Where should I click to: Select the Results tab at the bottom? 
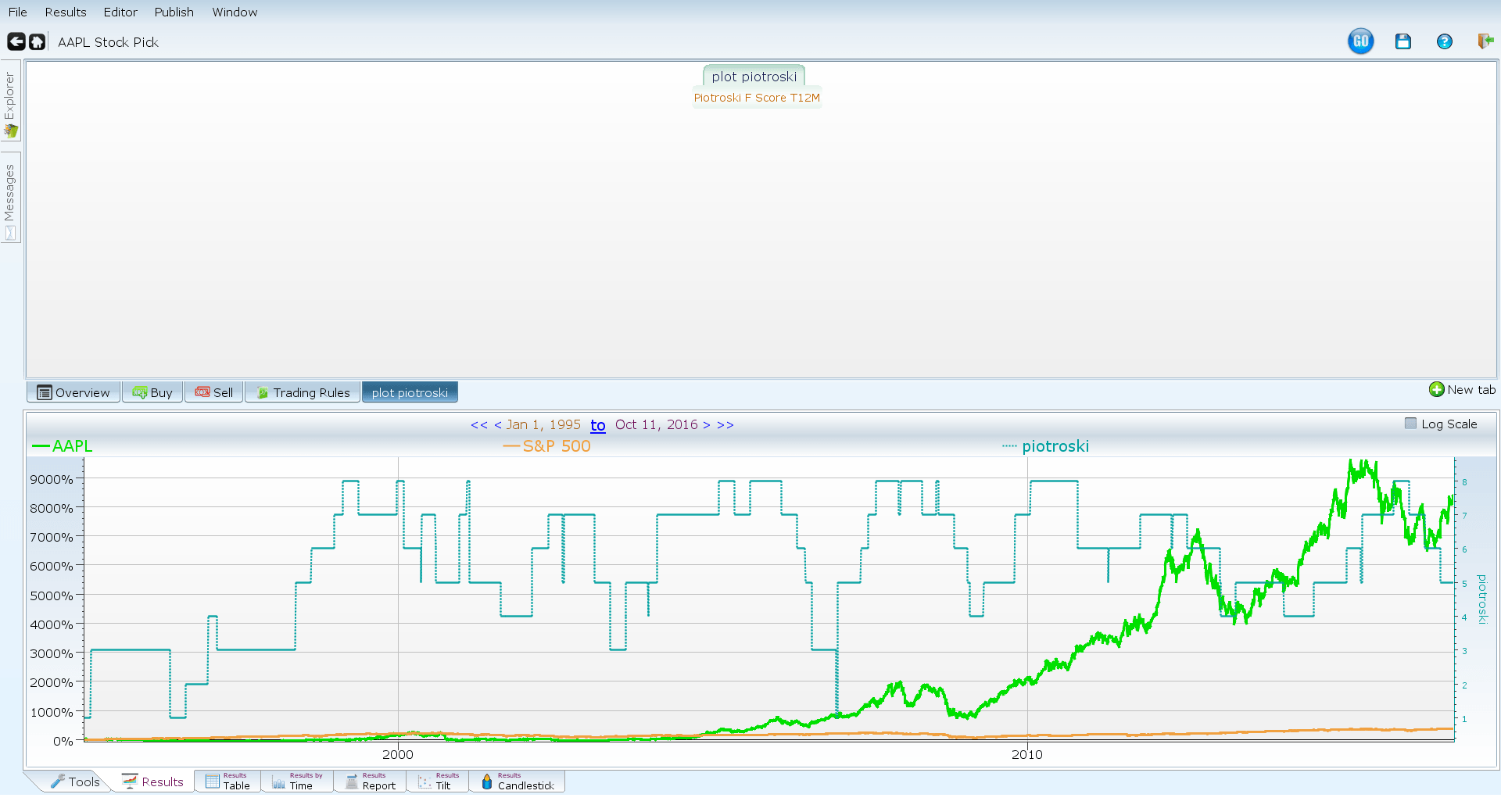pos(152,782)
